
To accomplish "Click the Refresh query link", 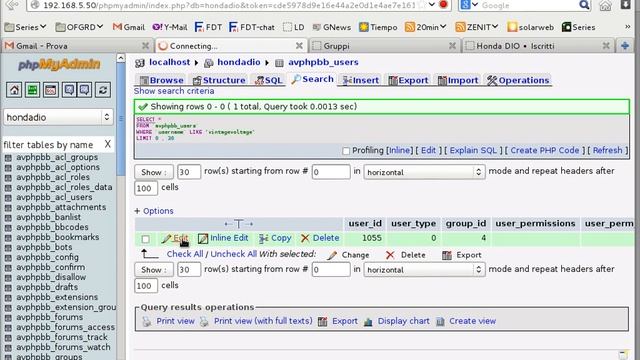I will click(x=607, y=150).
